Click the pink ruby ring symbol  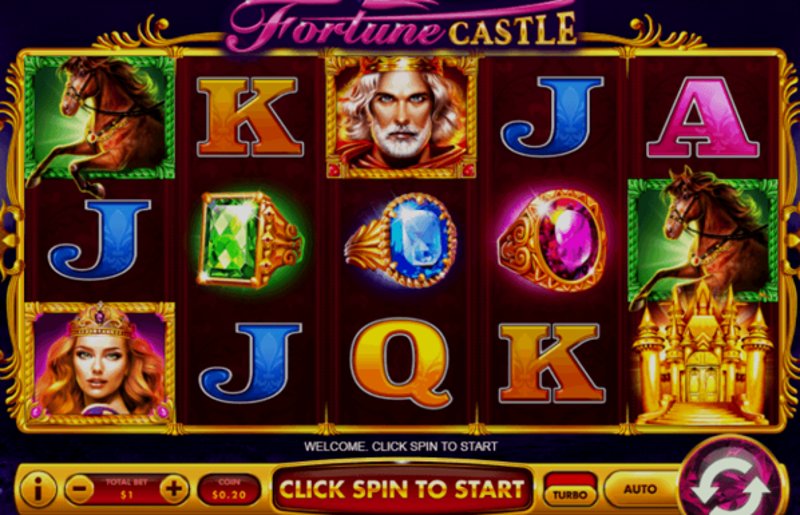(x=552, y=240)
